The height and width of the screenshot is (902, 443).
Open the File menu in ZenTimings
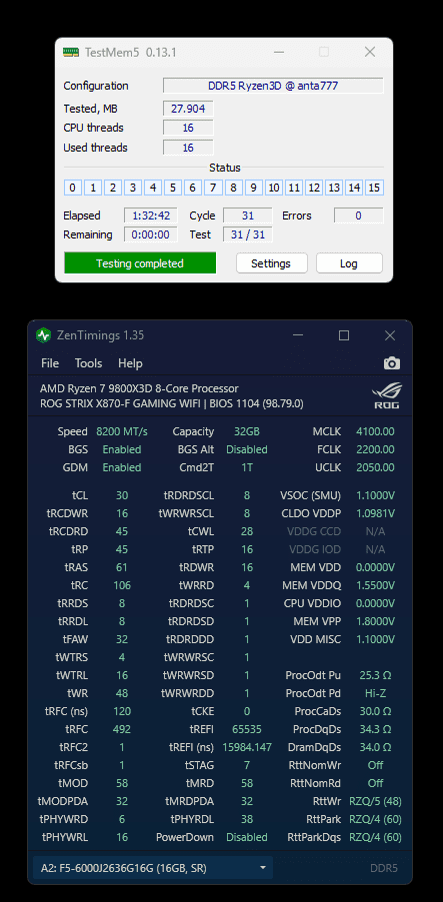tap(50, 364)
